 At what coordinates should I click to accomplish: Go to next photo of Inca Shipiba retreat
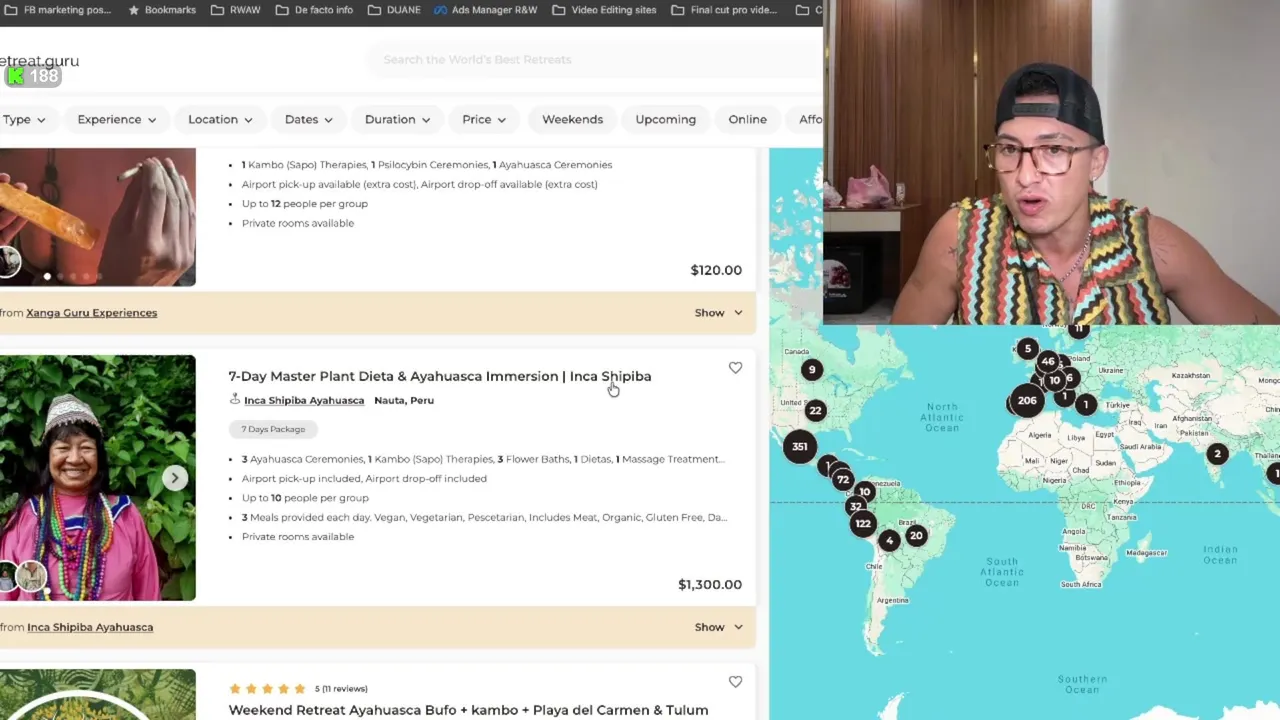pyautogui.click(x=174, y=478)
